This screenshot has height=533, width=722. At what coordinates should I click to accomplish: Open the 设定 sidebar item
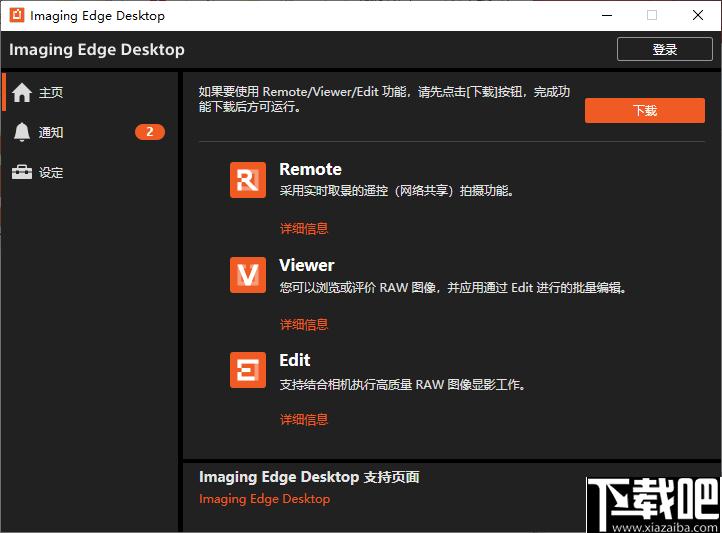(90, 173)
